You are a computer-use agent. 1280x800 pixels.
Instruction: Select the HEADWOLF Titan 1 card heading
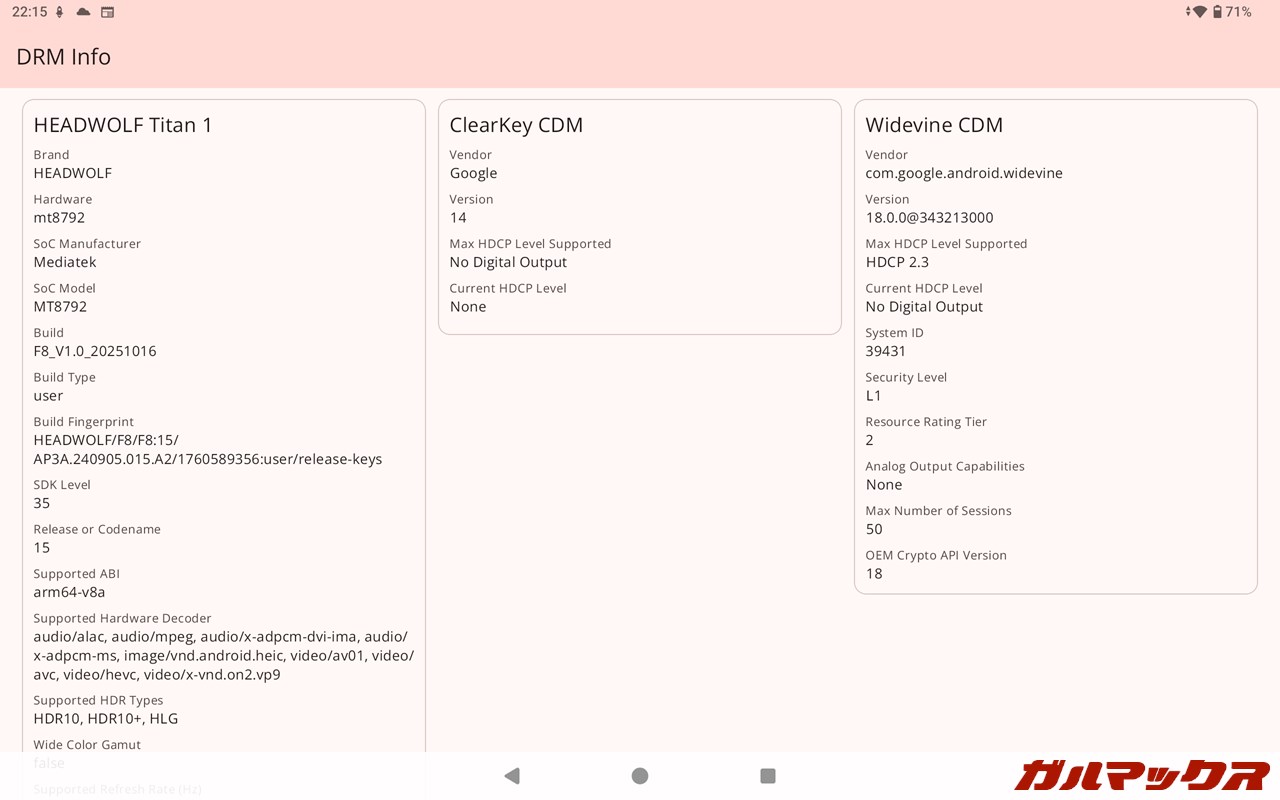click(123, 125)
